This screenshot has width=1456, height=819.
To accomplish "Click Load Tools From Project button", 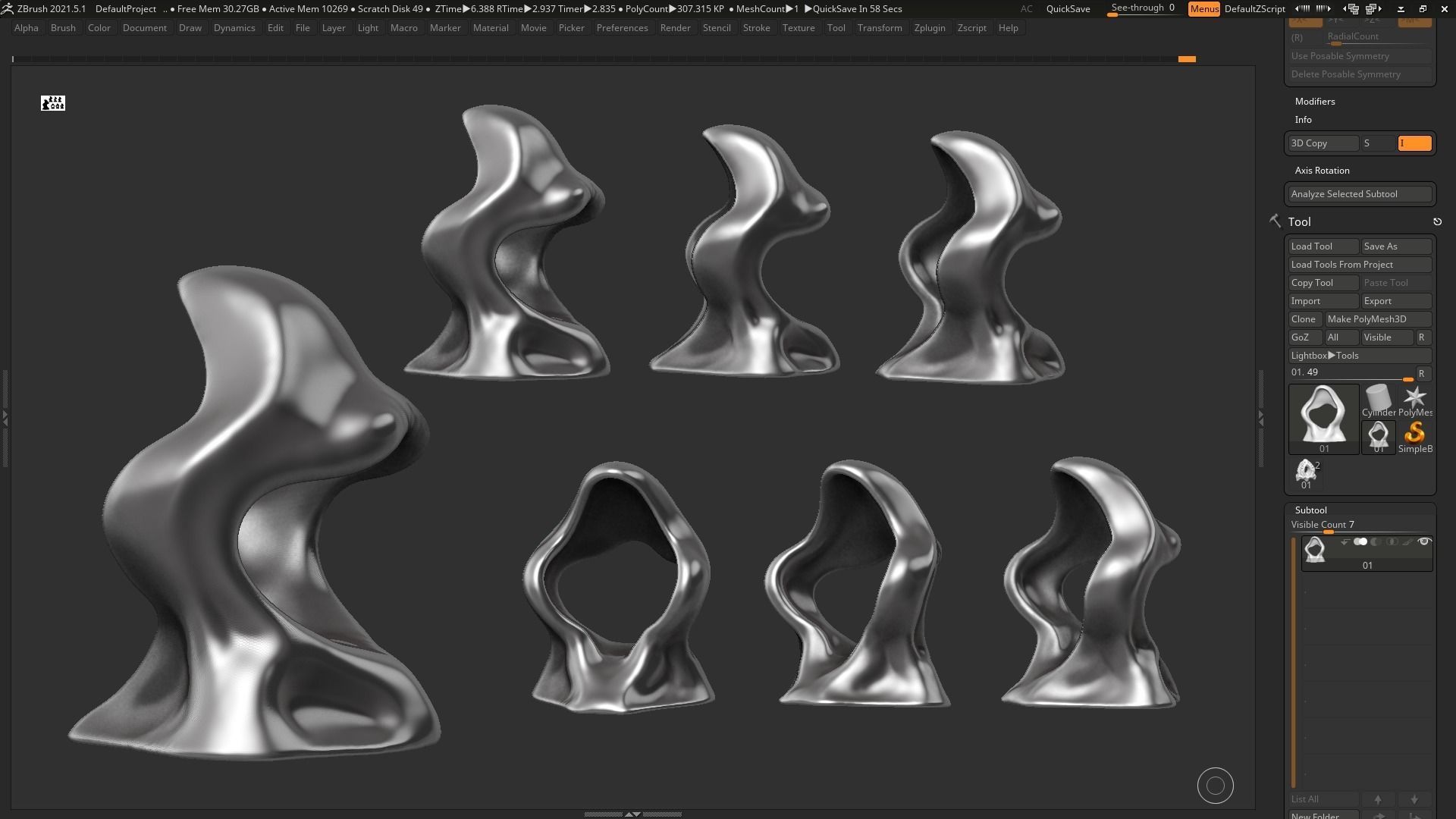I will [1360, 265].
